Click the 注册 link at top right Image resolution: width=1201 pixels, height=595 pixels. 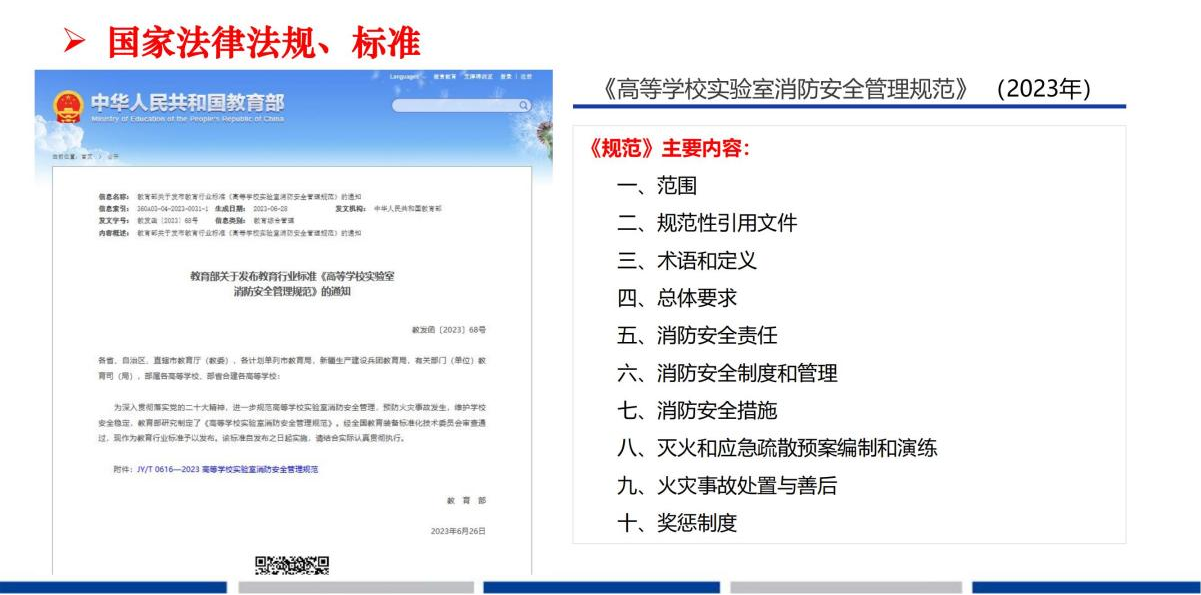[526, 77]
